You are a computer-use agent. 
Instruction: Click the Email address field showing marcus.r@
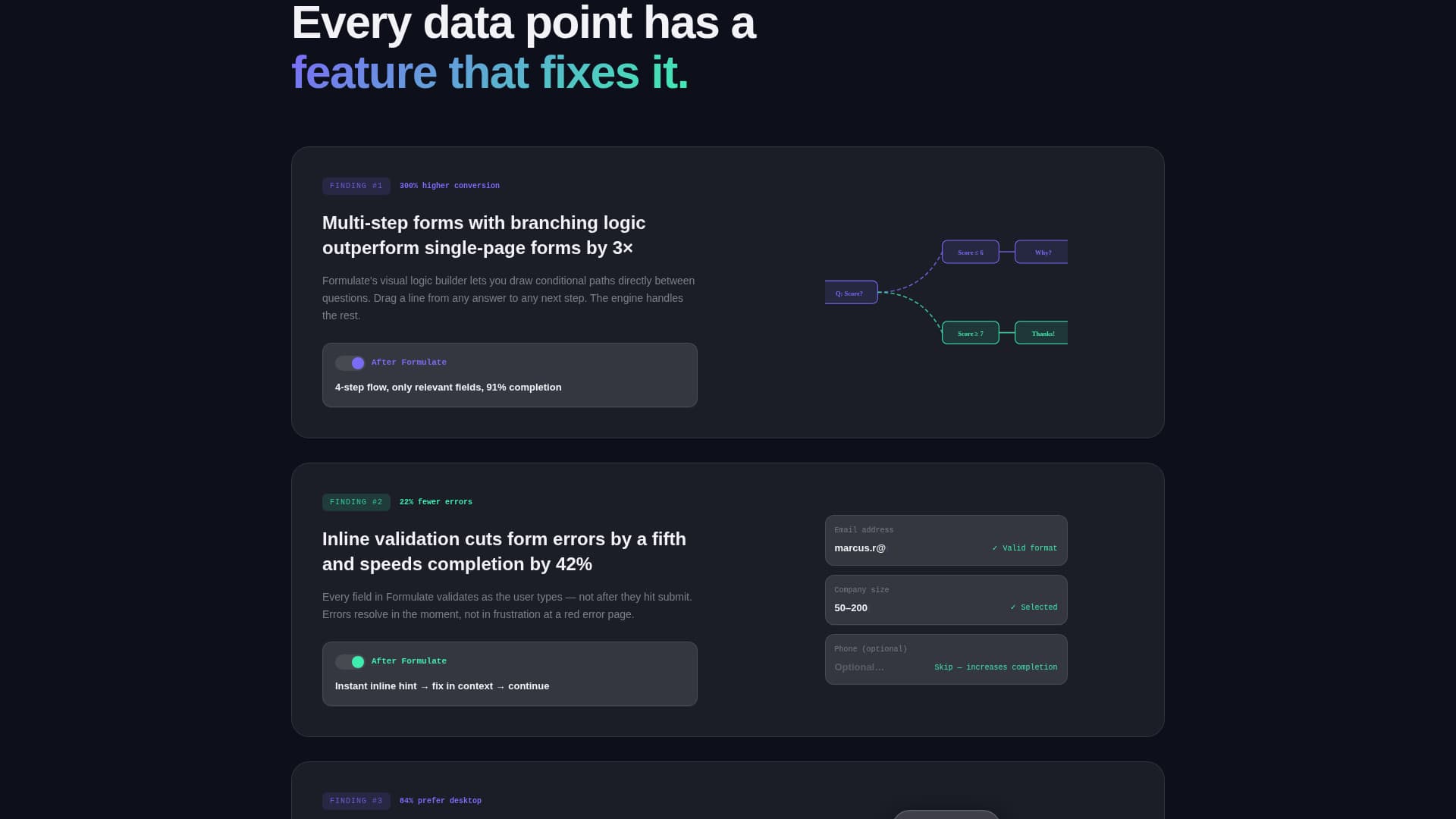[946, 540]
